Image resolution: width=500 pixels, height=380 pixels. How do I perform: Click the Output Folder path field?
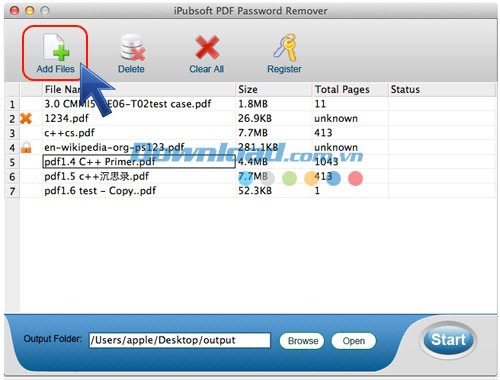click(180, 340)
